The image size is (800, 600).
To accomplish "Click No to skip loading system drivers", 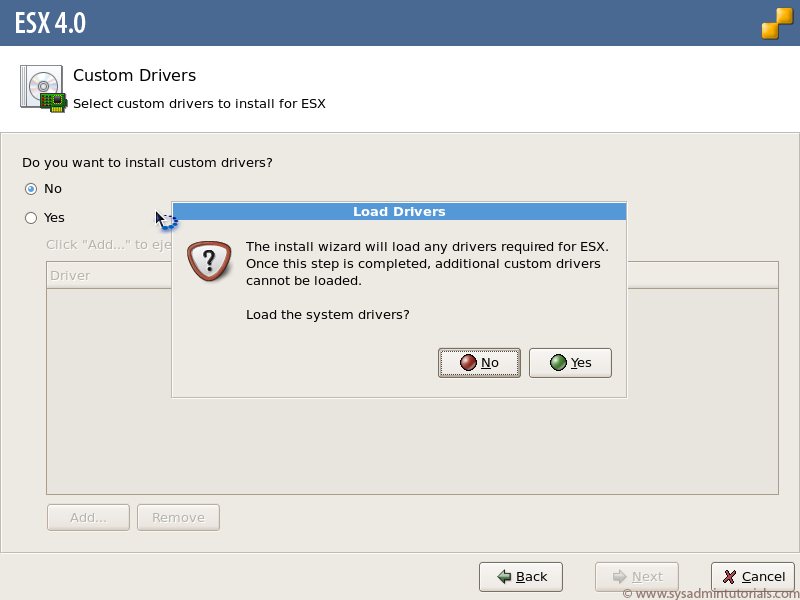I will [x=479, y=362].
